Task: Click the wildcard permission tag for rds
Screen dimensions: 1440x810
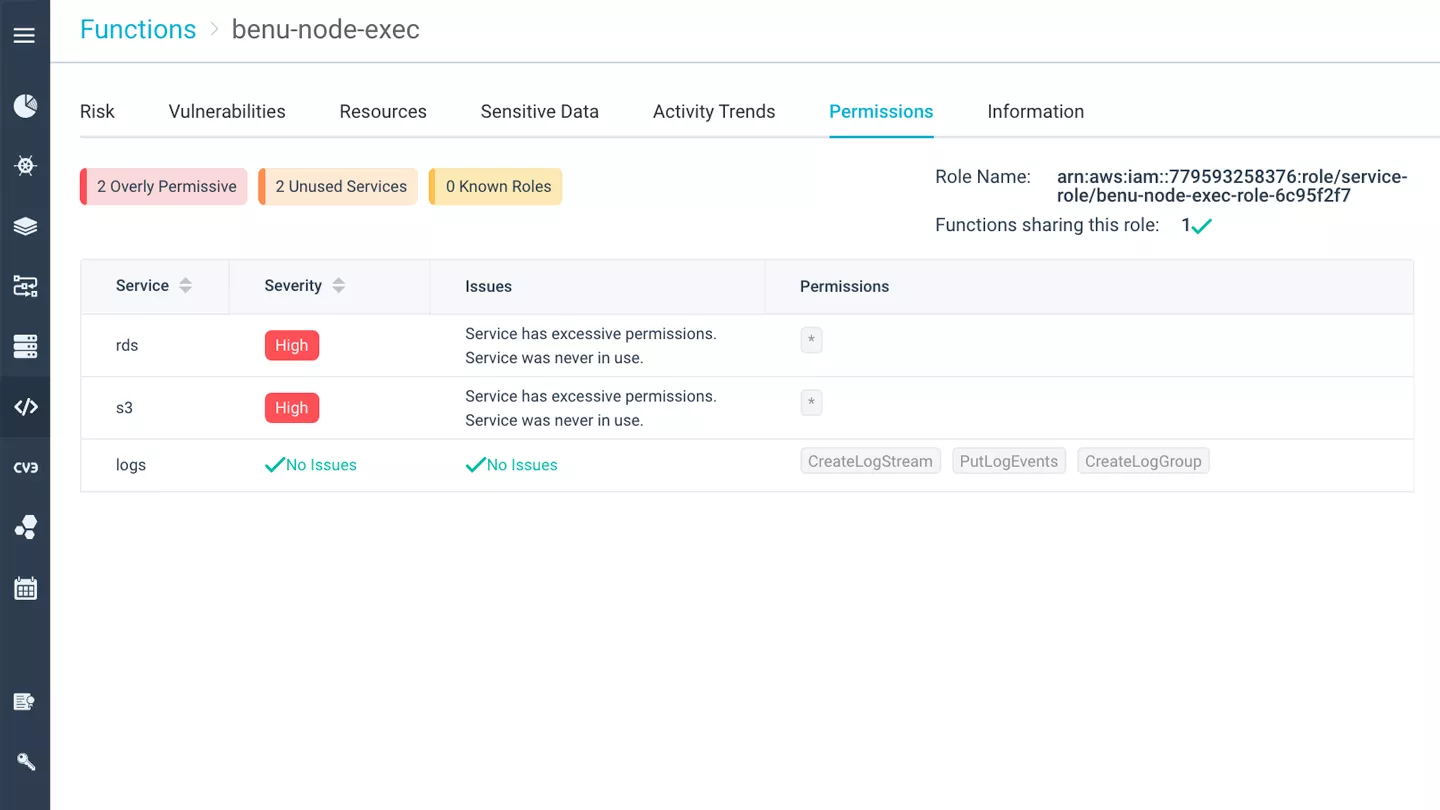Action: click(811, 340)
